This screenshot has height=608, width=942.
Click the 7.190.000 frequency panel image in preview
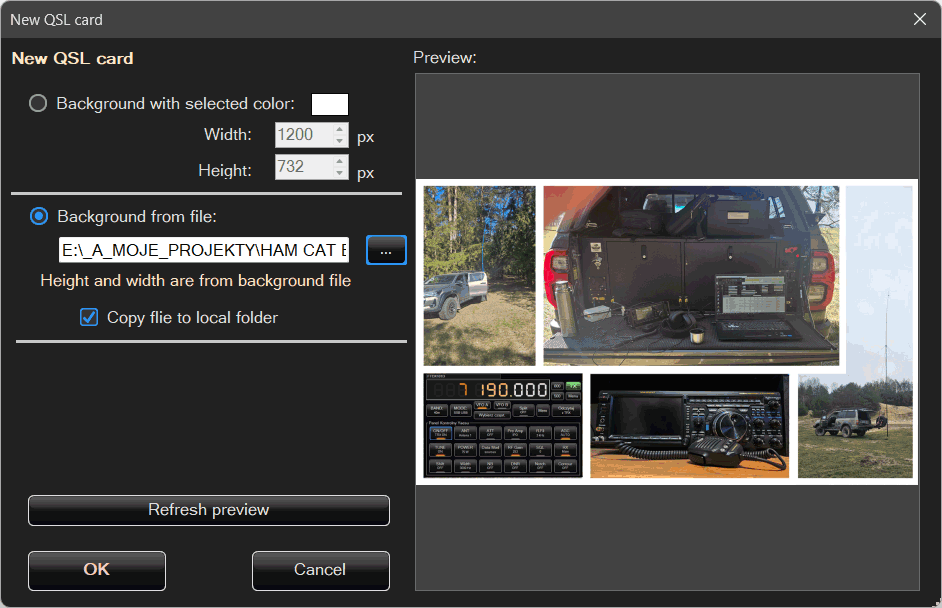pos(502,426)
